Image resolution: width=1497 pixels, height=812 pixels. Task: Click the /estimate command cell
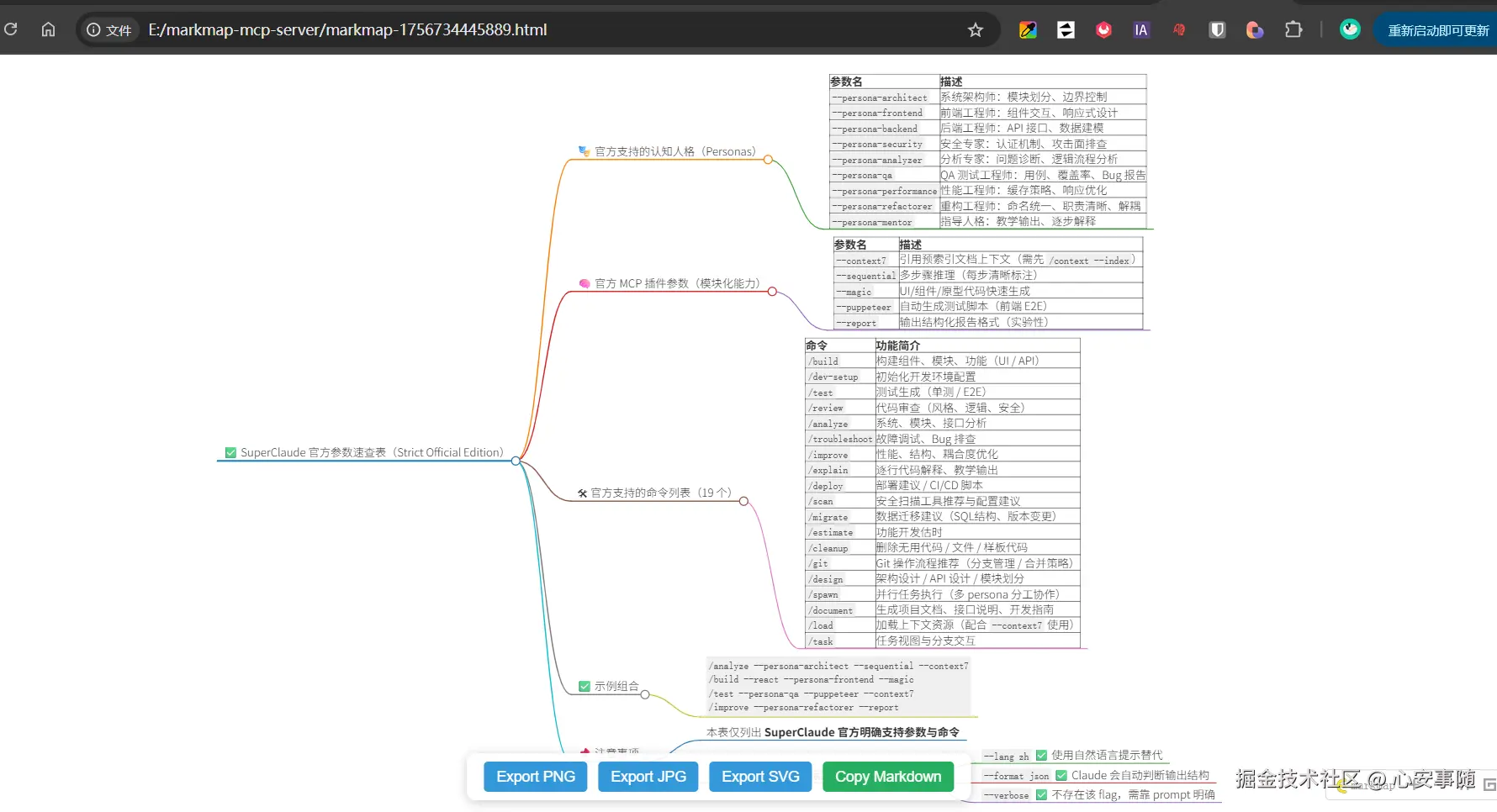840,532
